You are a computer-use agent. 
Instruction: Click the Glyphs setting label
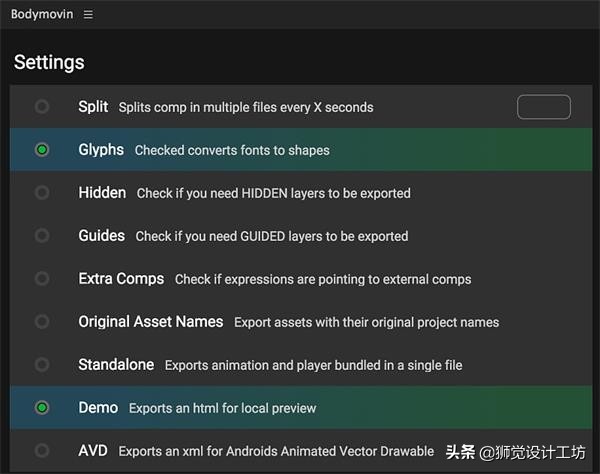point(101,149)
